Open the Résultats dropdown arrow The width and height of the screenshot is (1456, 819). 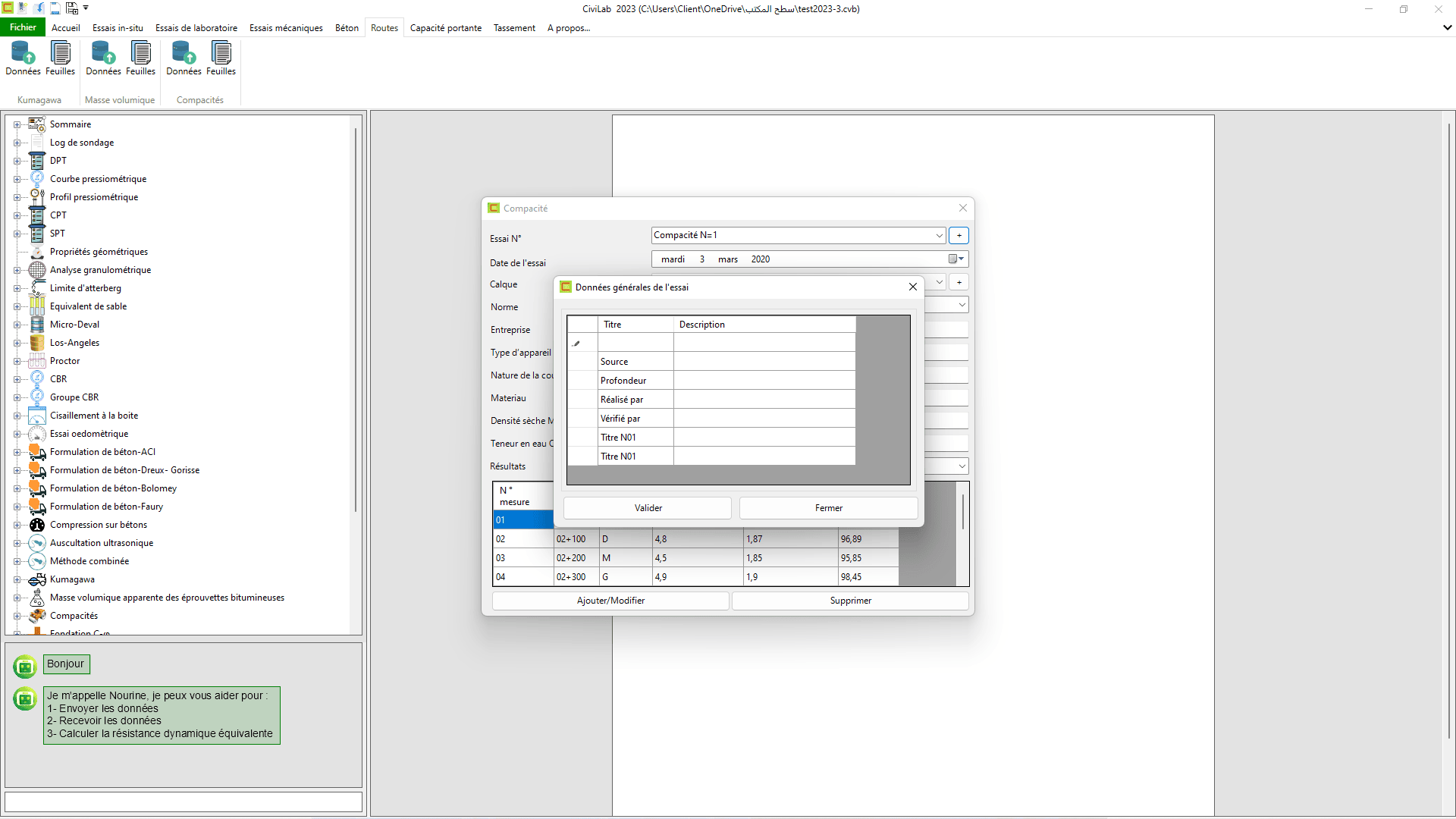pos(962,466)
